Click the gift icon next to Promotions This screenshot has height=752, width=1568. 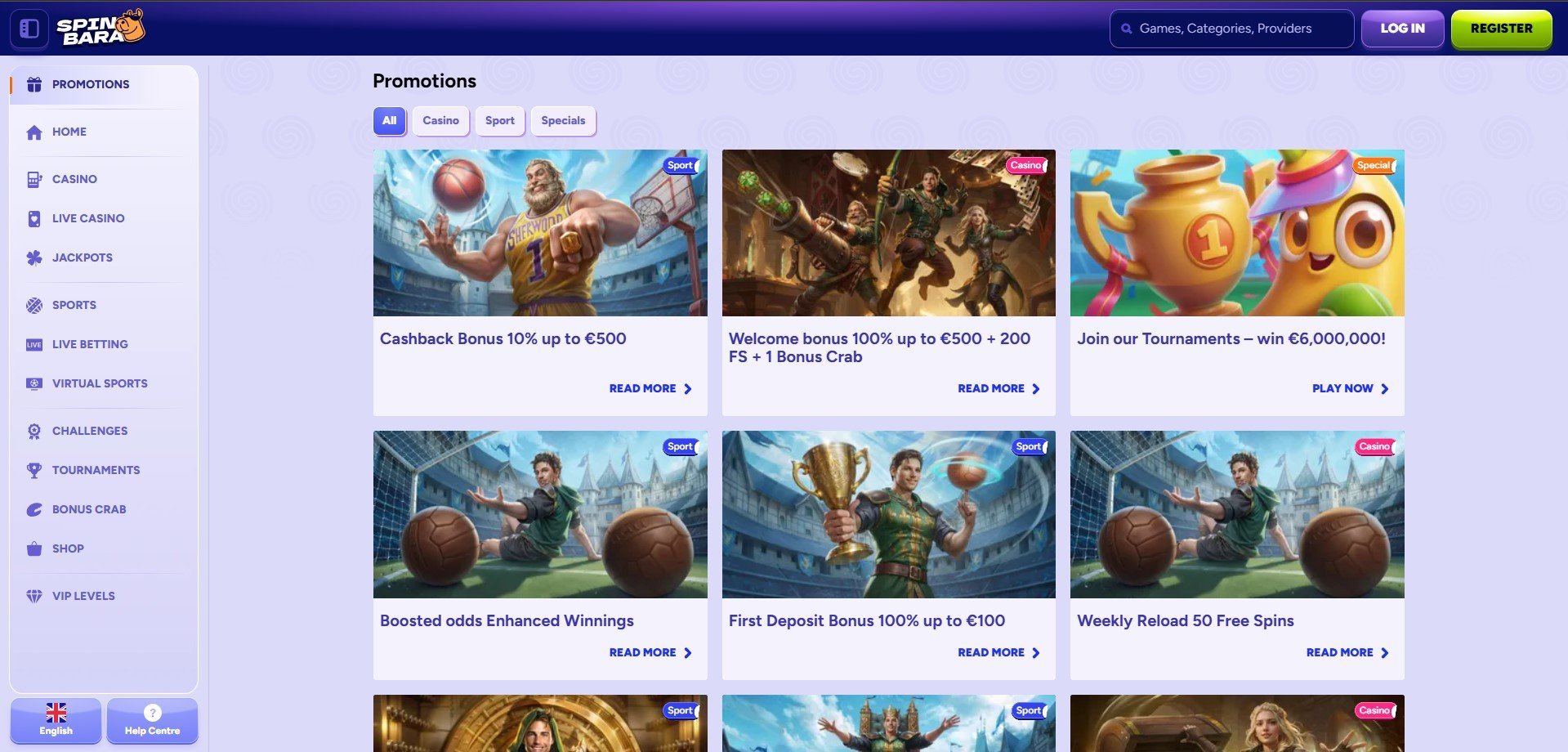tap(34, 84)
